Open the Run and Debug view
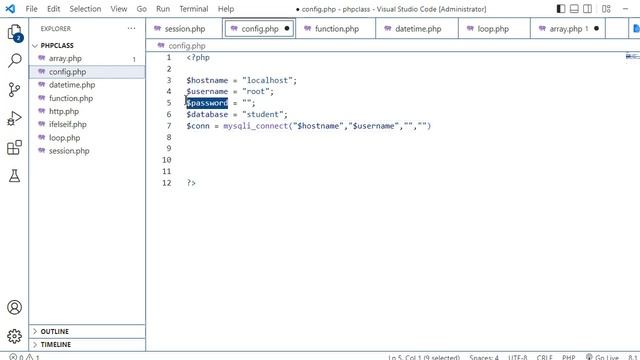The height and width of the screenshot is (360, 640). point(14,119)
